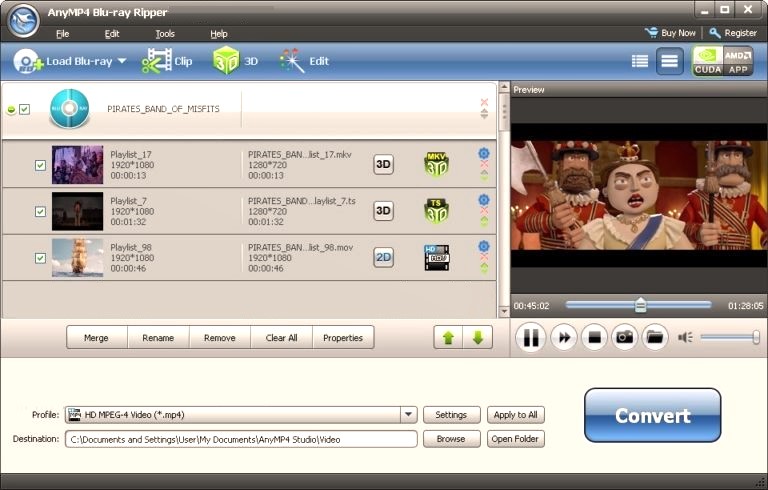Delete Playlist_7 with its red X
Screen dimensions: 768x490
click(484, 211)
